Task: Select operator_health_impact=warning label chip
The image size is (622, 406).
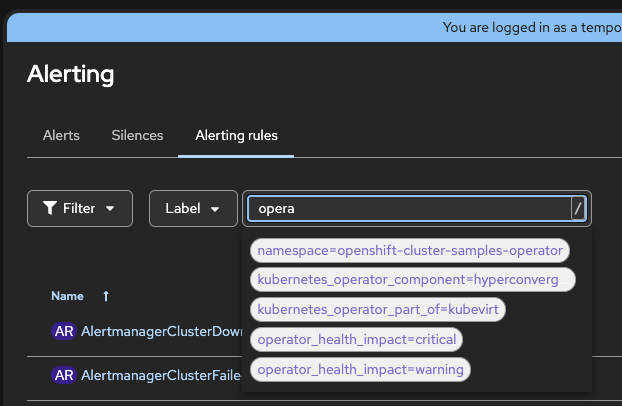Action: pos(360,369)
